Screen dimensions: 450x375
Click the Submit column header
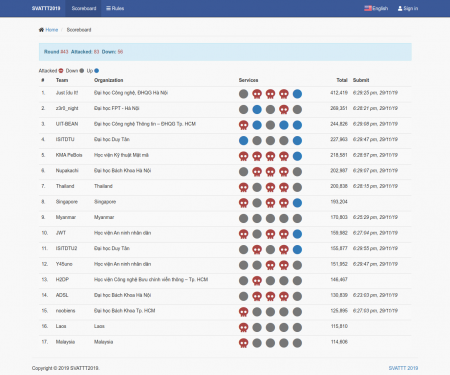coord(361,80)
